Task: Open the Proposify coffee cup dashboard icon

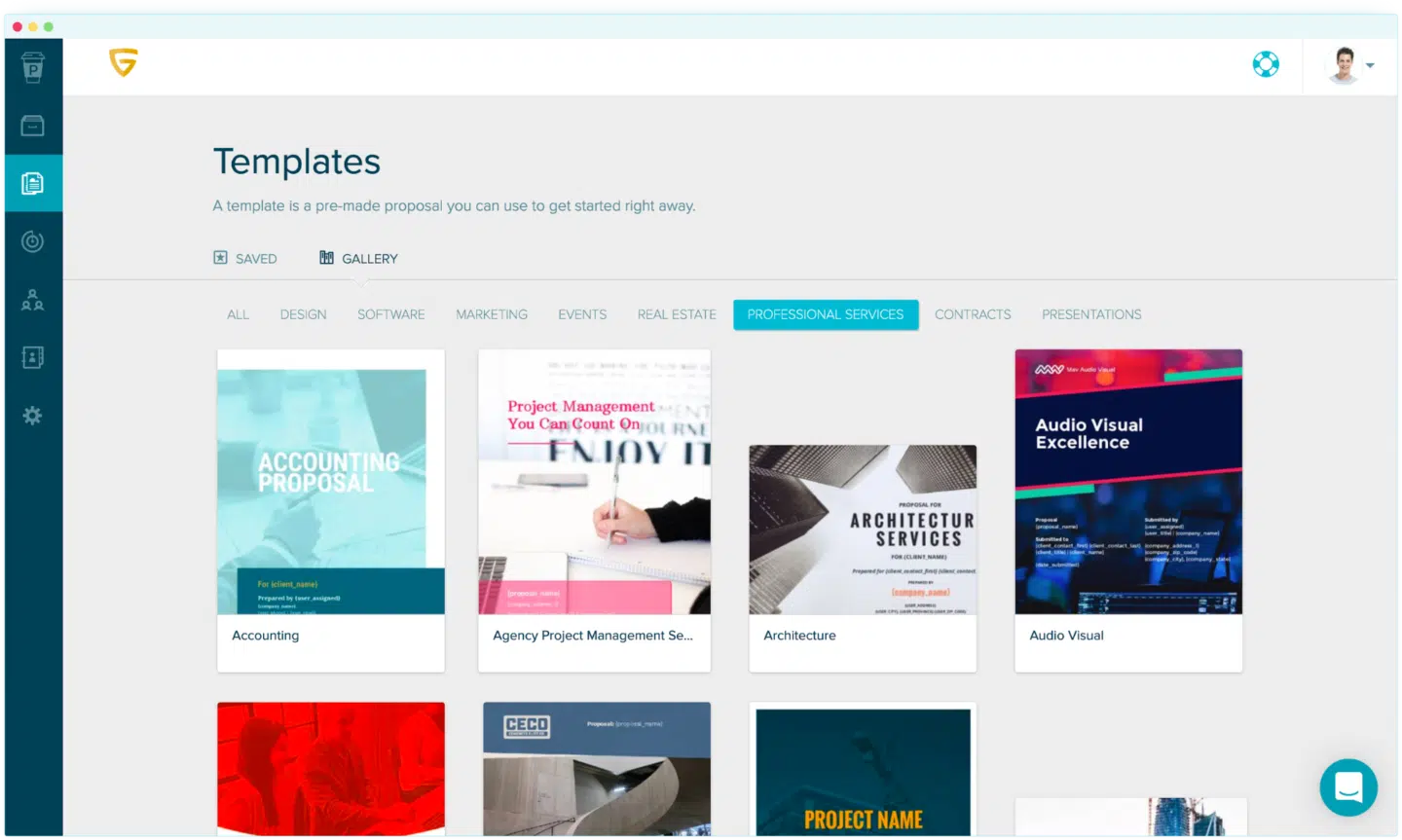Action: 32,67
